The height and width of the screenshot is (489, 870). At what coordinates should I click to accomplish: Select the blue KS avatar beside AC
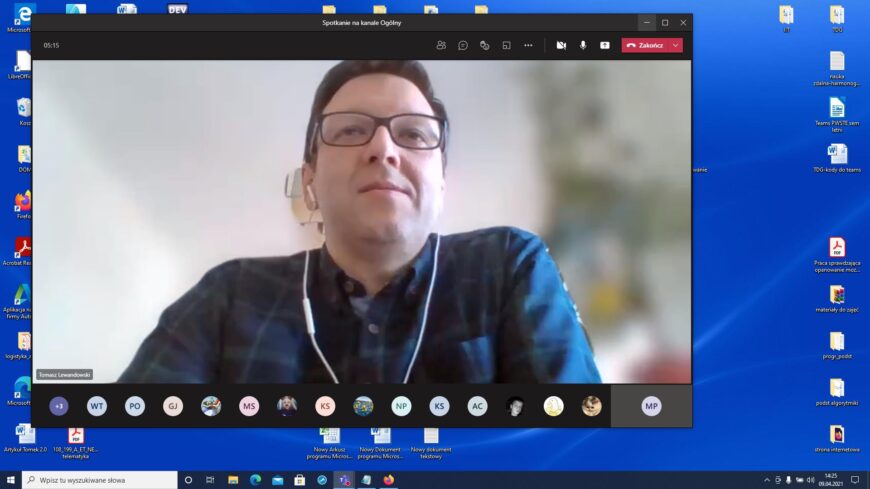click(x=439, y=406)
